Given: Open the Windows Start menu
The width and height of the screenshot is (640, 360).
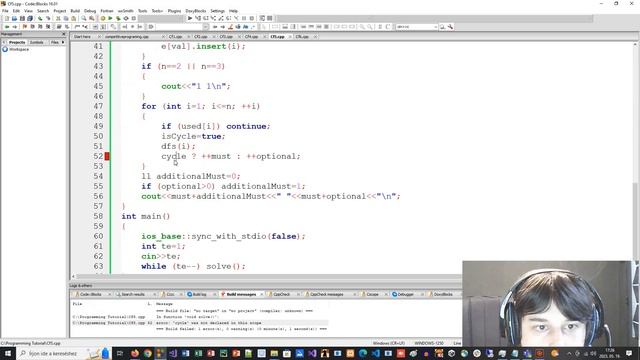Looking at the screenshot, I should click(7, 353).
